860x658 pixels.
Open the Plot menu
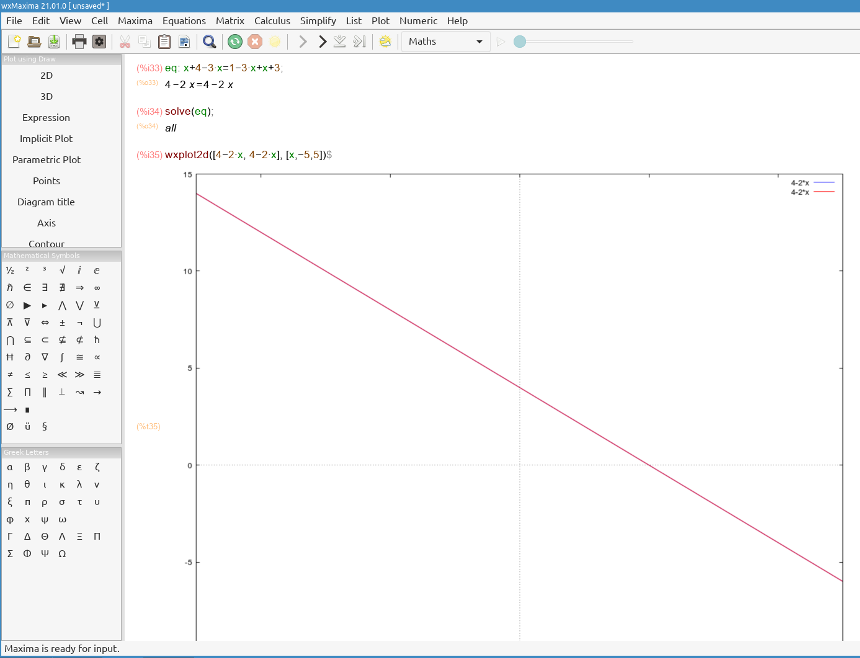pyautogui.click(x=380, y=20)
